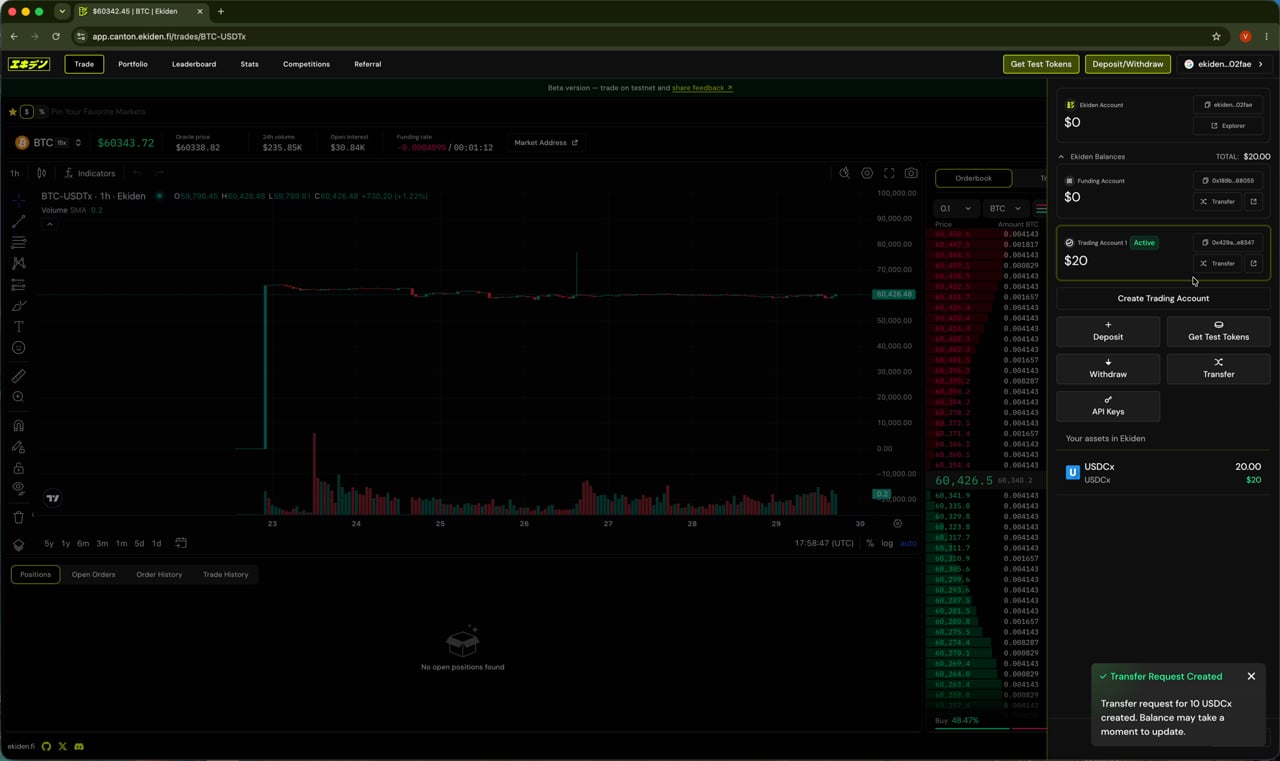Screen dimensions: 1280x761
Task: Select the ruler measure tool
Action: pos(18,376)
